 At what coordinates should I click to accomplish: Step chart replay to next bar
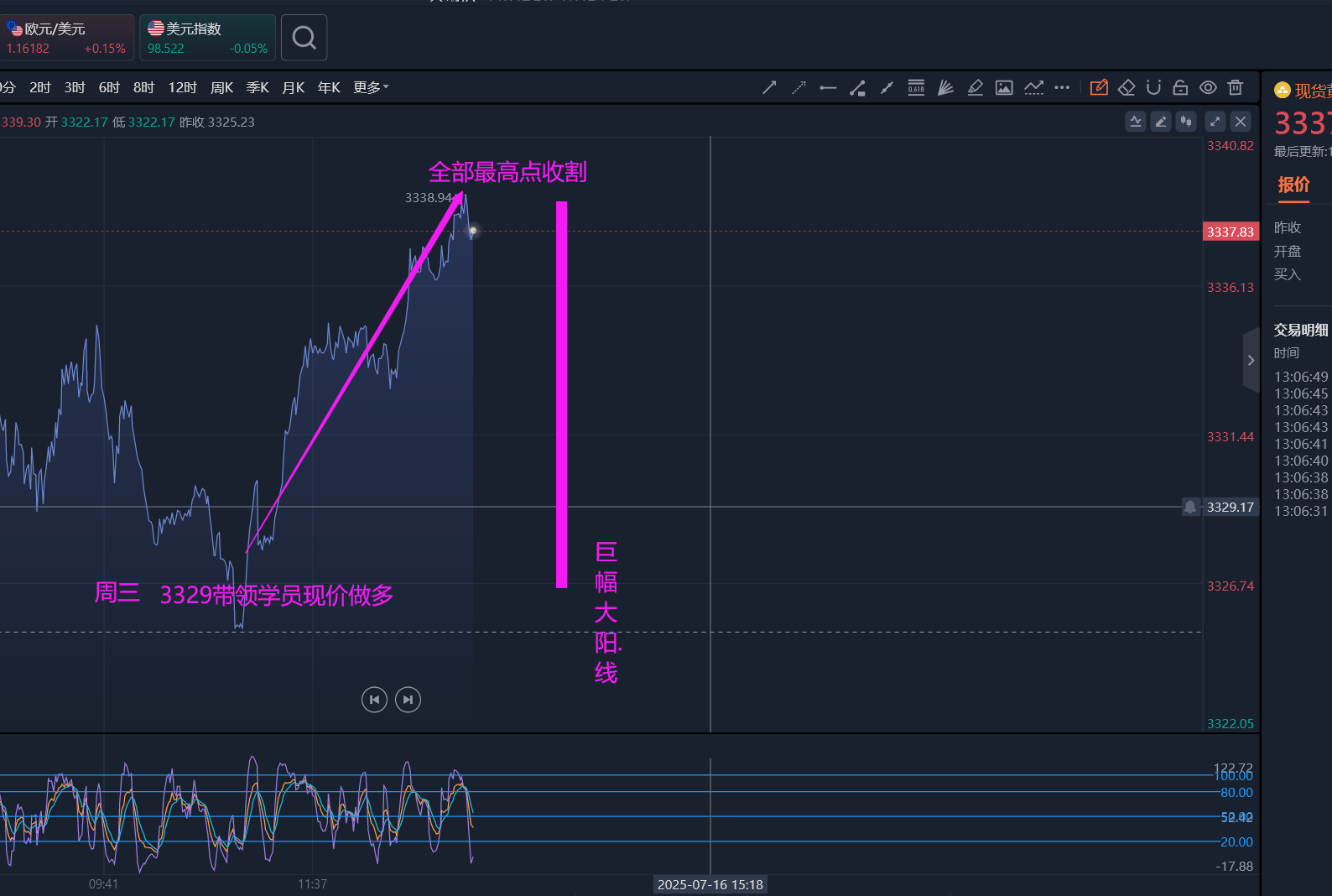tap(408, 700)
